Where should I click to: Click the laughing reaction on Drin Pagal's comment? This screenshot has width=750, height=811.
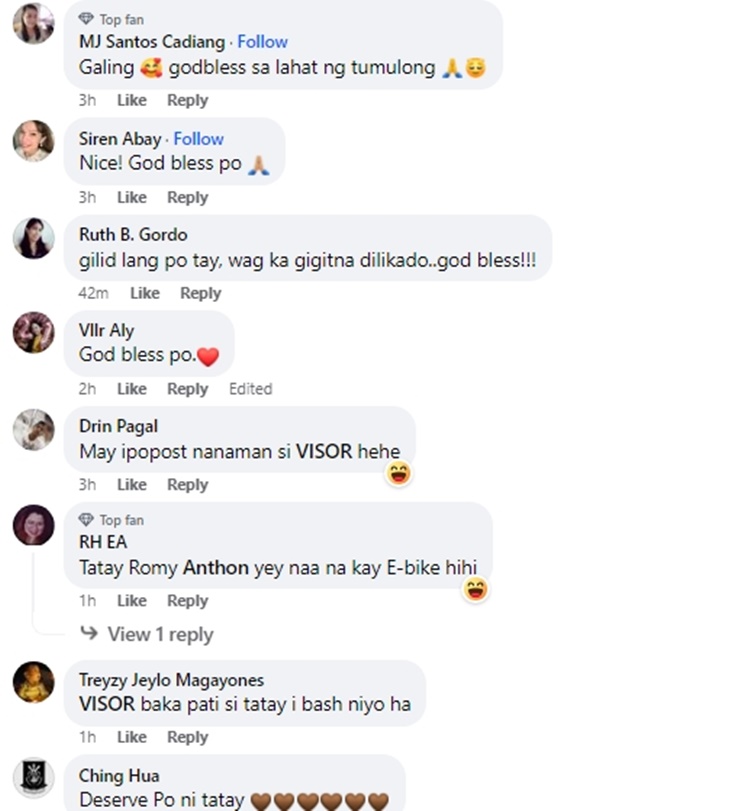point(399,473)
